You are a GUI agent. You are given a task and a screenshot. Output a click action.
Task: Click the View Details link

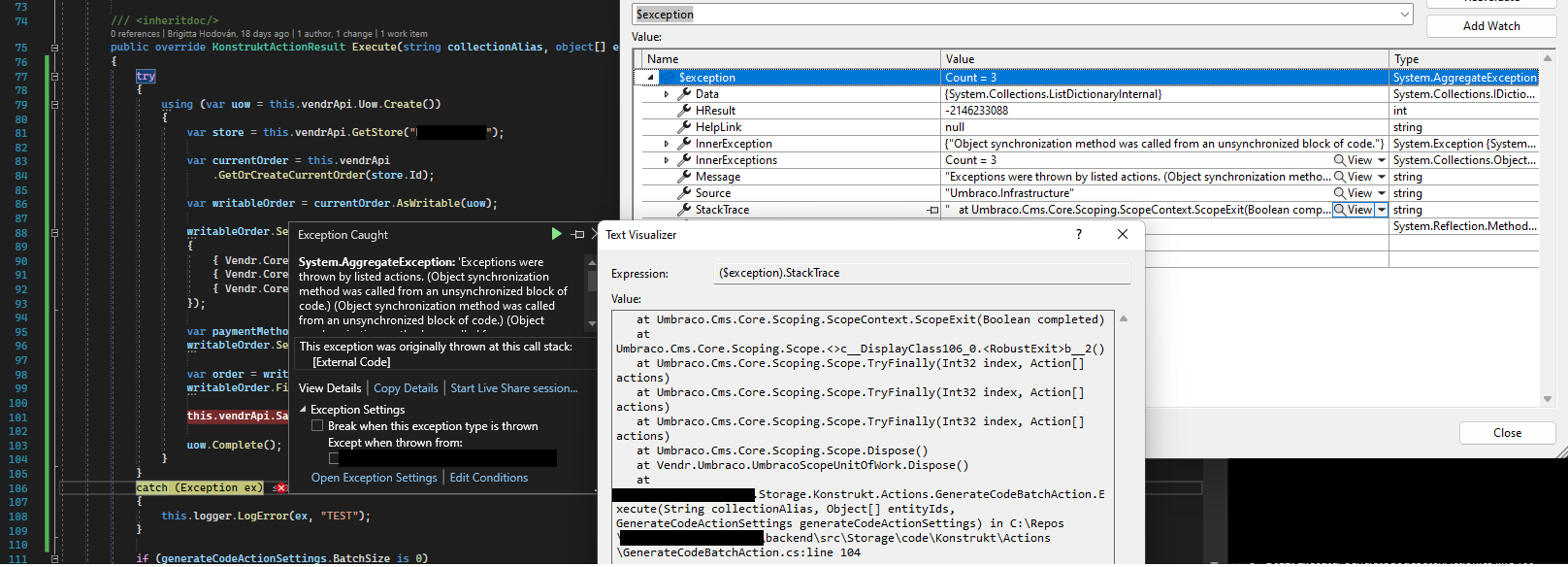point(330,388)
